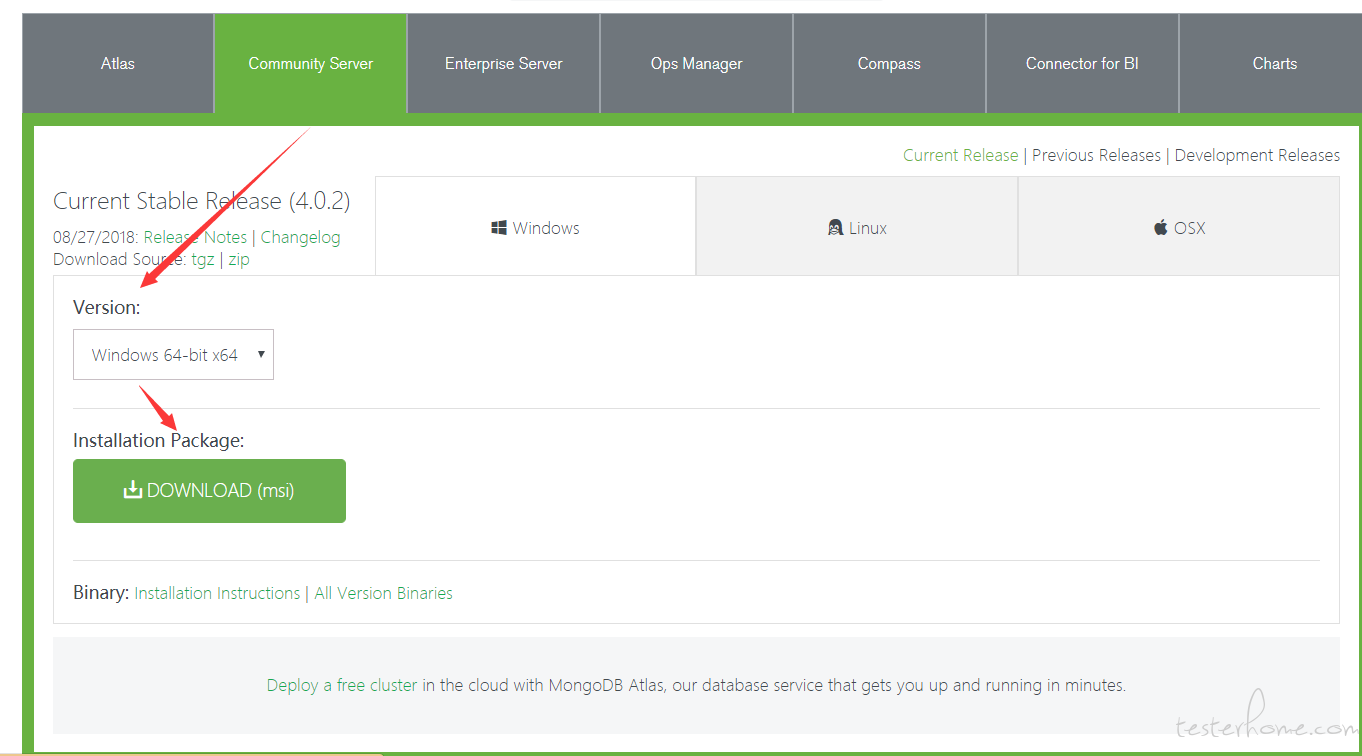Open All Version Binaries link
Screen dimensions: 1362x756
click(x=383, y=593)
